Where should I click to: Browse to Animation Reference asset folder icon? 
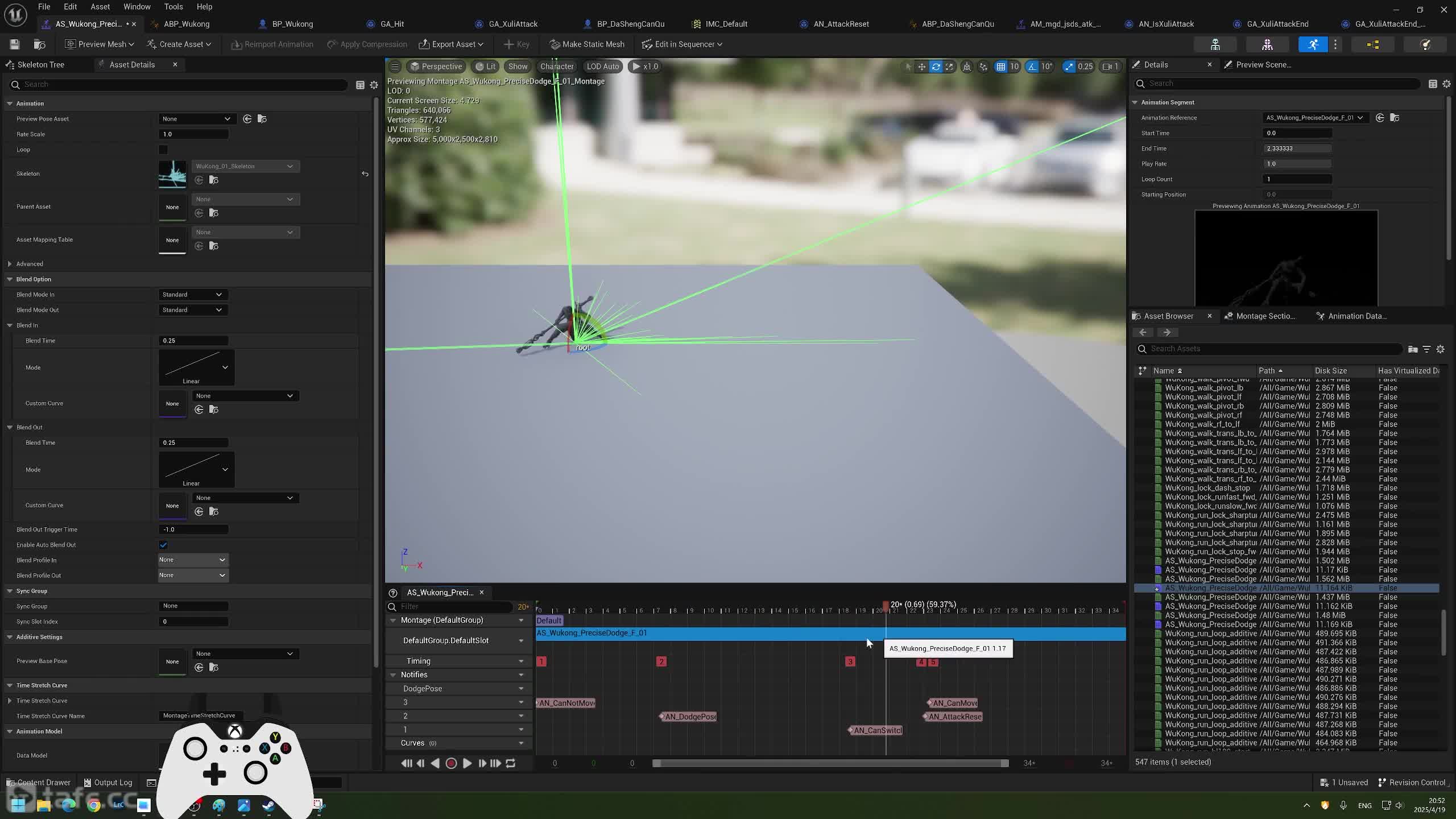coord(1395,118)
